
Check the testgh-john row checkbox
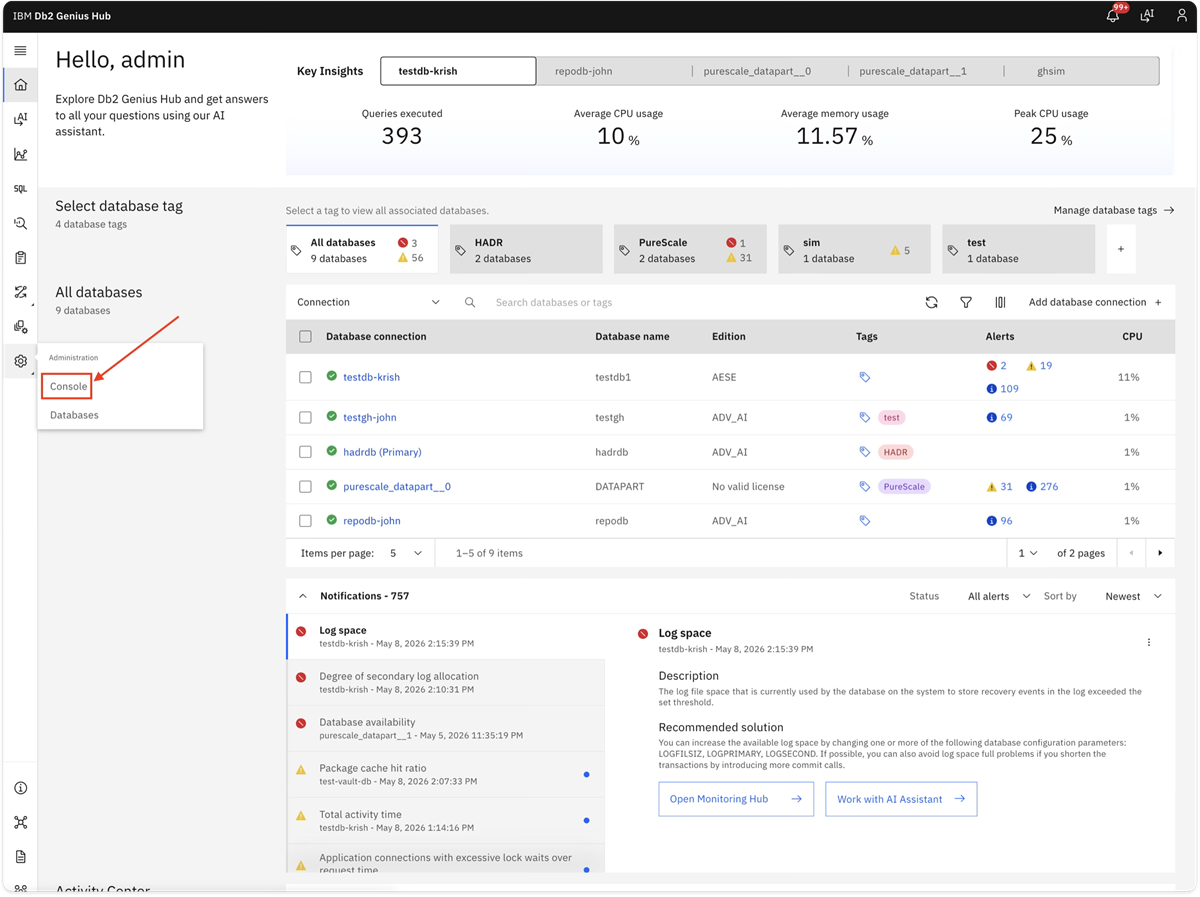point(305,417)
